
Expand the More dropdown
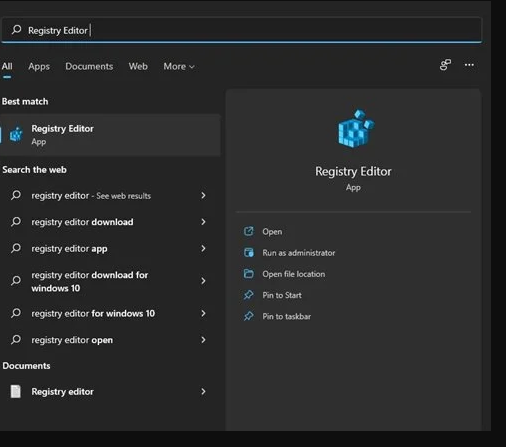click(179, 66)
